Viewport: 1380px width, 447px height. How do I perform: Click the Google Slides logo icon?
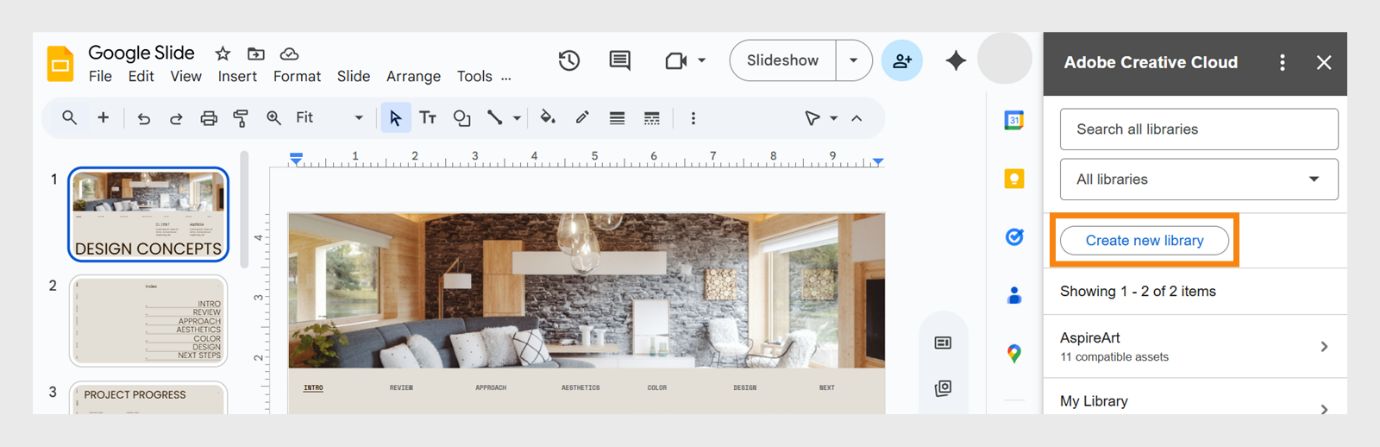(60, 63)
